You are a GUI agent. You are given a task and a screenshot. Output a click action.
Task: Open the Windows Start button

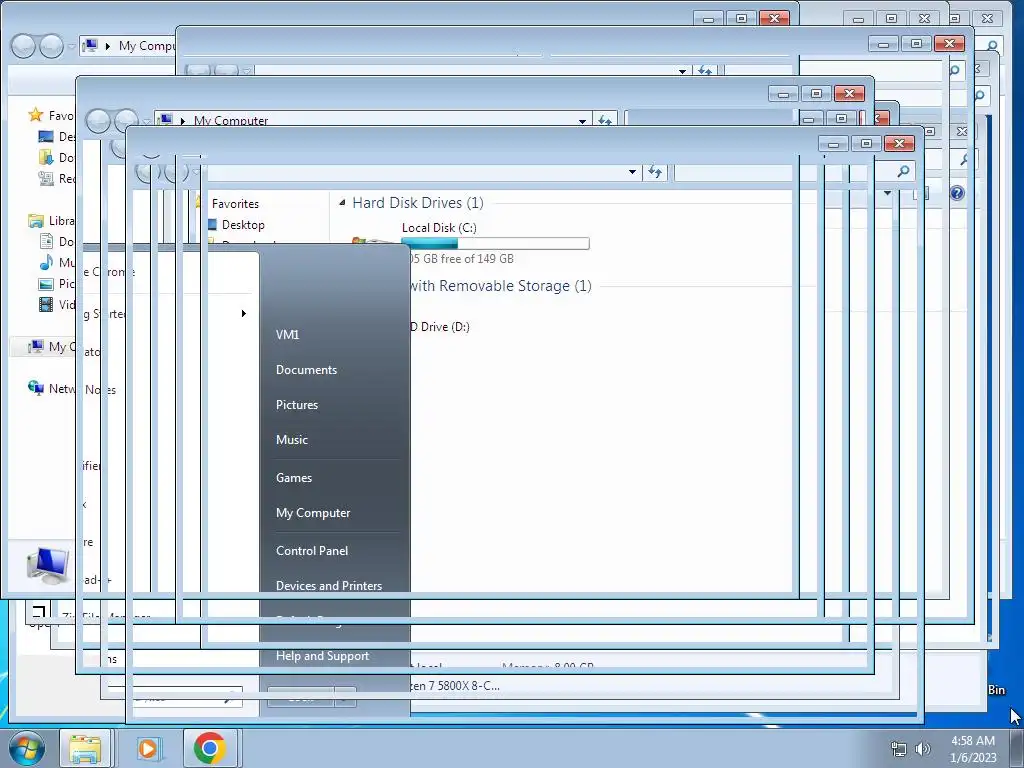pyautogui.click(x=26, y=748)
